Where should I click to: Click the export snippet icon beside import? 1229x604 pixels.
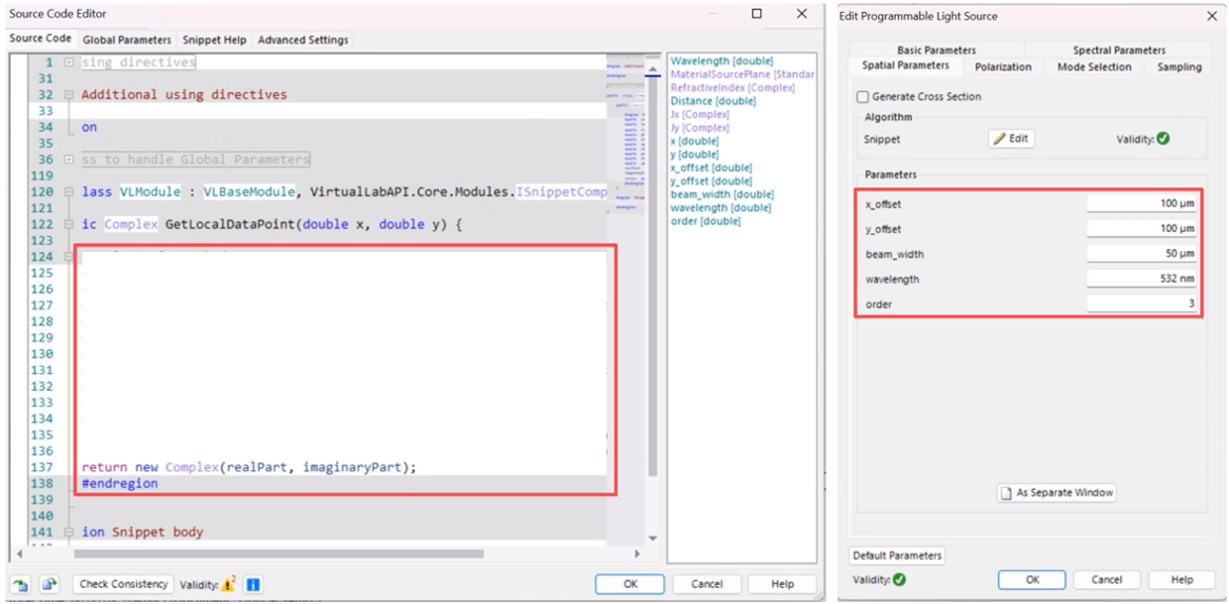pyautogui.click(x=50, y=584)
